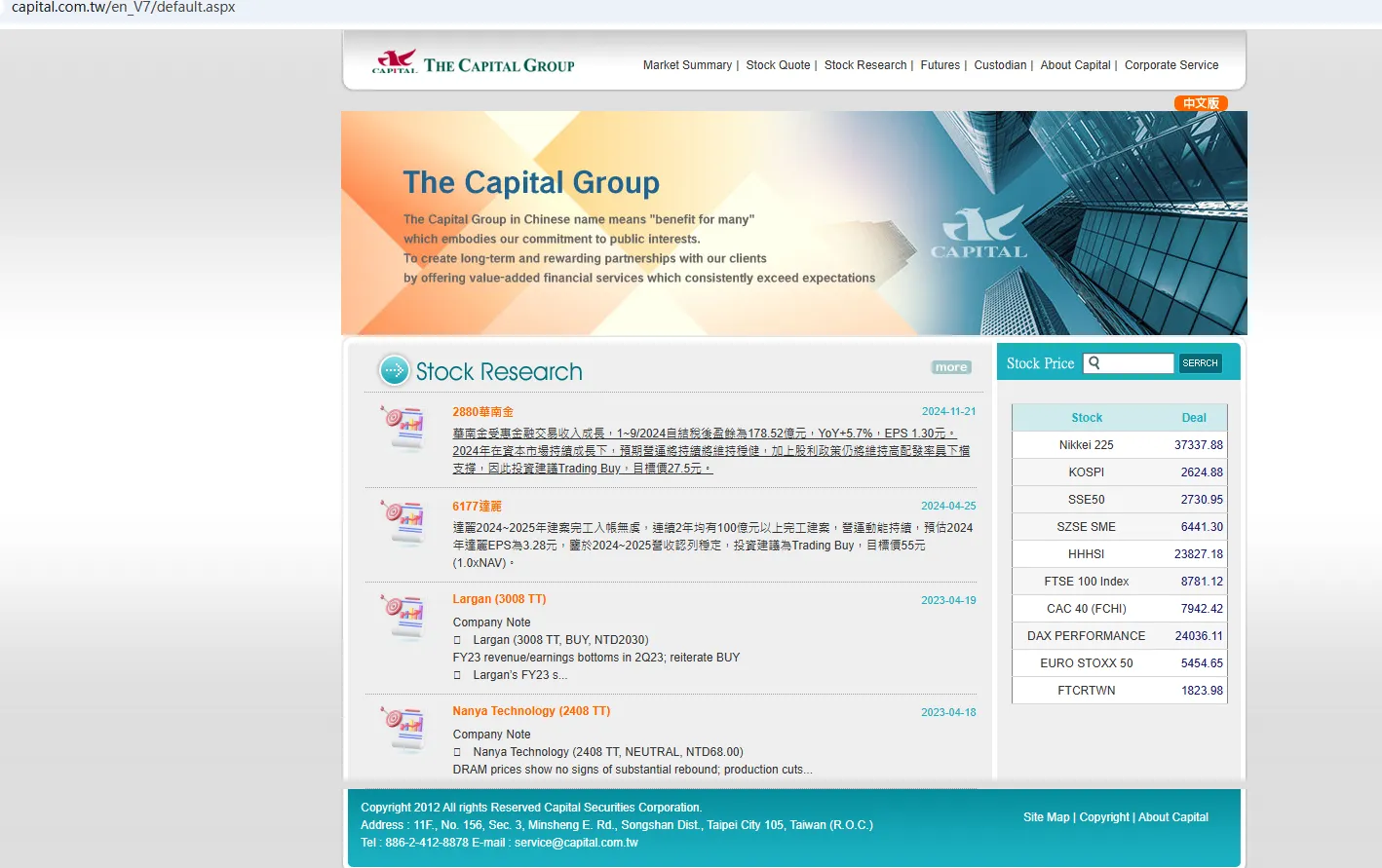Open the About Capital menu in header
This screenshot has height=868, width=1382.
pos(1075,65)
